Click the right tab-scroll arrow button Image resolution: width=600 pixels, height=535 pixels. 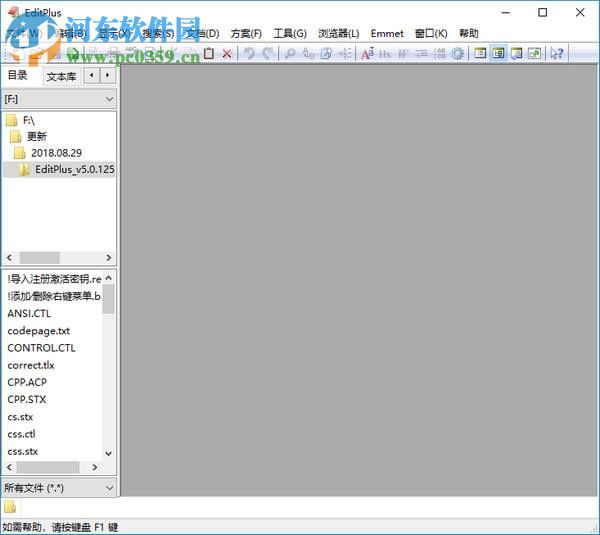[108, 75]
